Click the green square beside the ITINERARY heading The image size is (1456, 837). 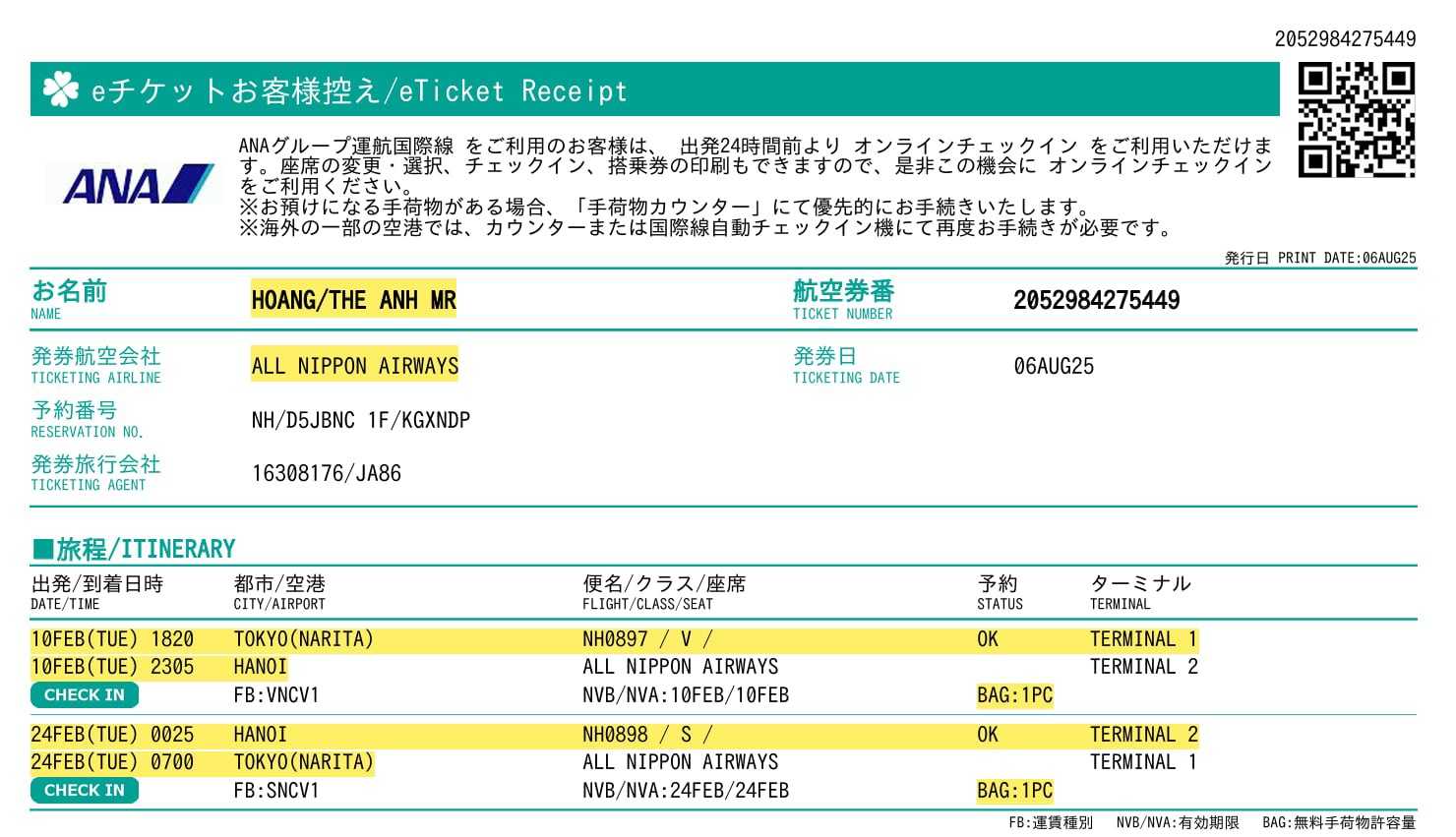pos(41,549)
